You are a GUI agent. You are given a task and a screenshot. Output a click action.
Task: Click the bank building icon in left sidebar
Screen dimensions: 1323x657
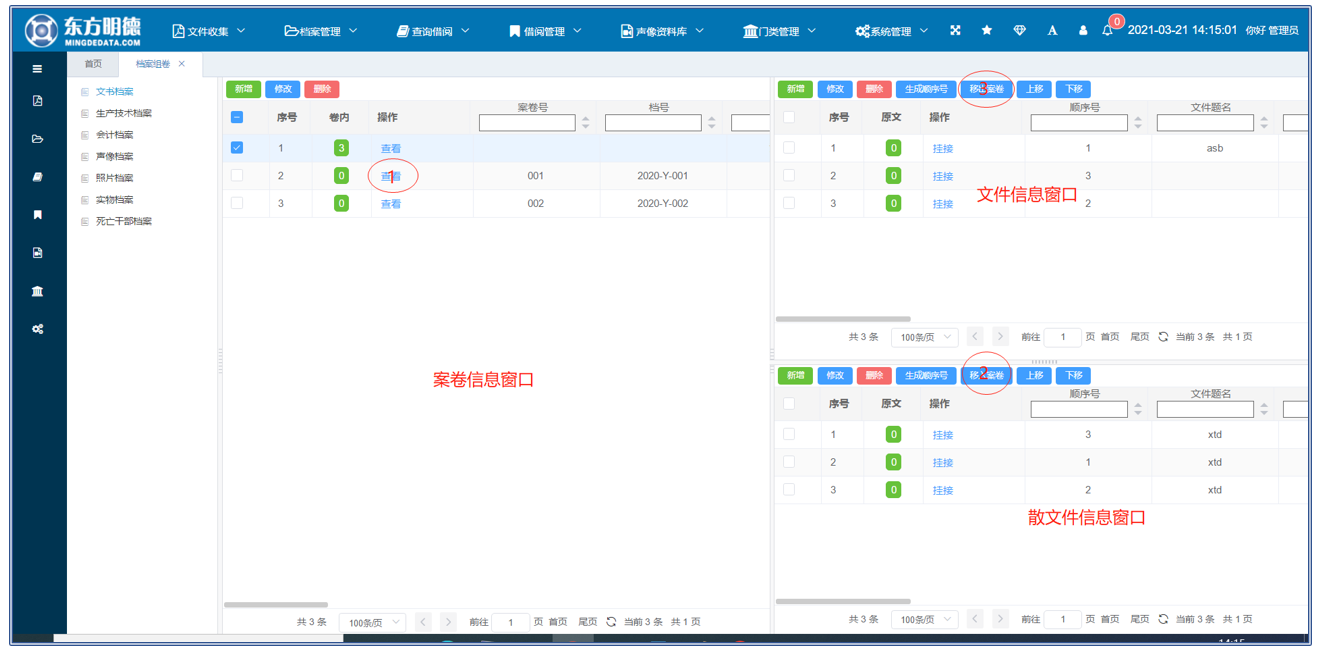click(37, 291)
